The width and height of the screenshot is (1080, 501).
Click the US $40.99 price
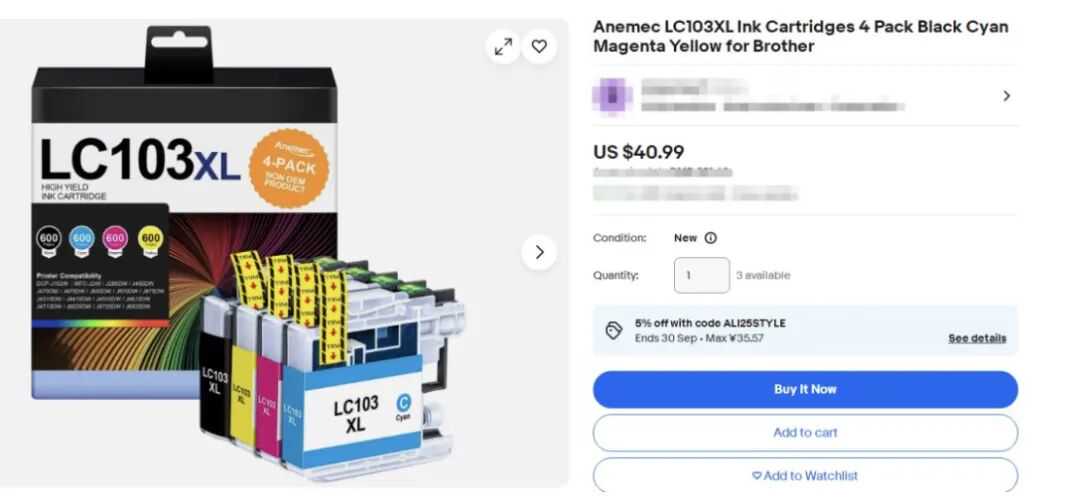click(x=638, y=152)
